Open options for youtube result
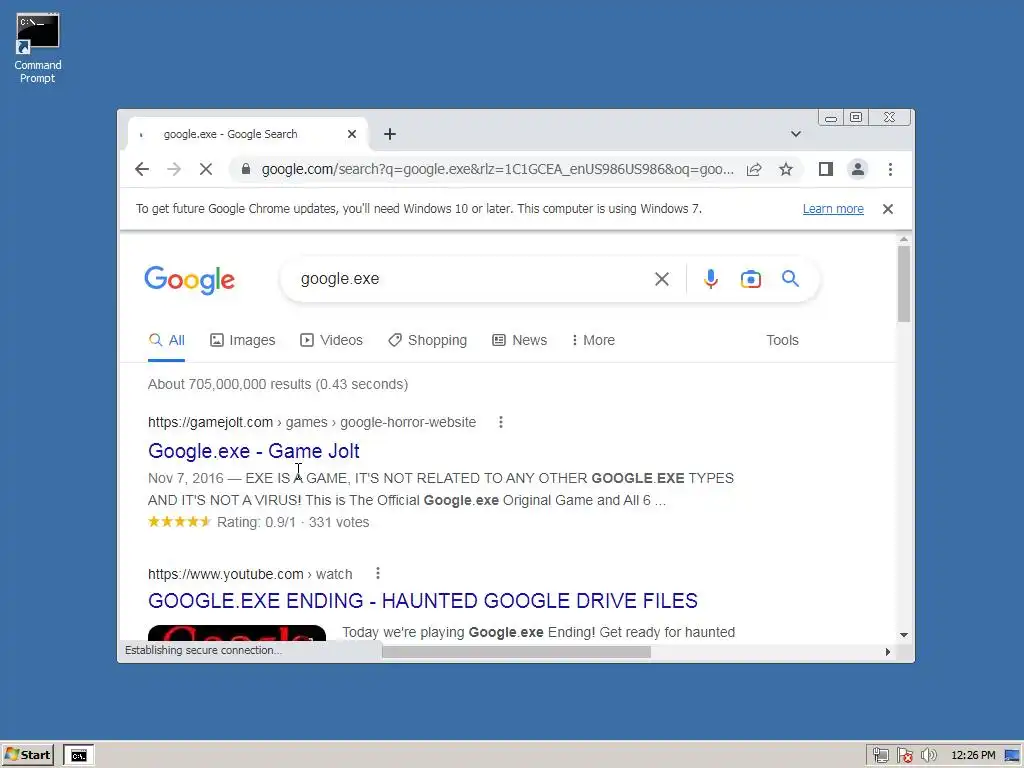This screenshot has width=1024, height=768. (377, 573)
